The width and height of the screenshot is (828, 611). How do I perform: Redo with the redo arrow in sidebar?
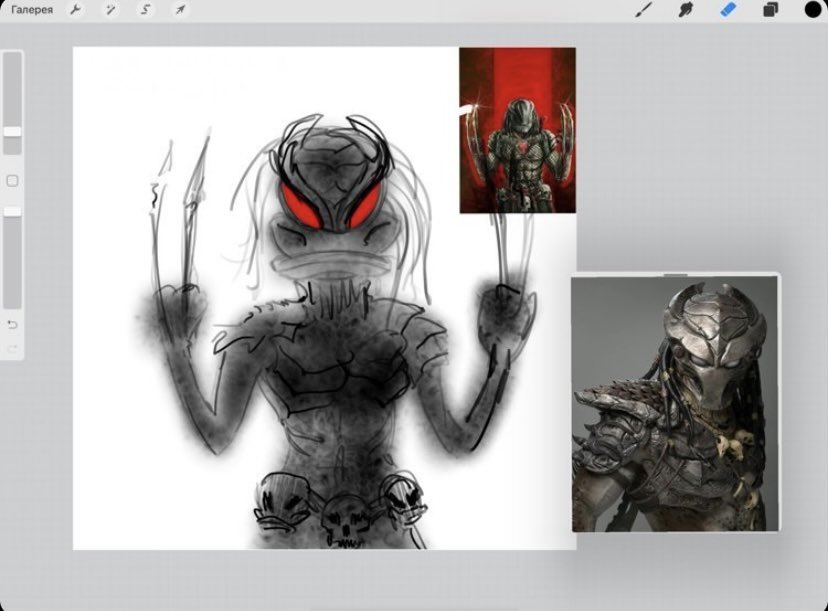pyautogui.click(x=13, y=347)
